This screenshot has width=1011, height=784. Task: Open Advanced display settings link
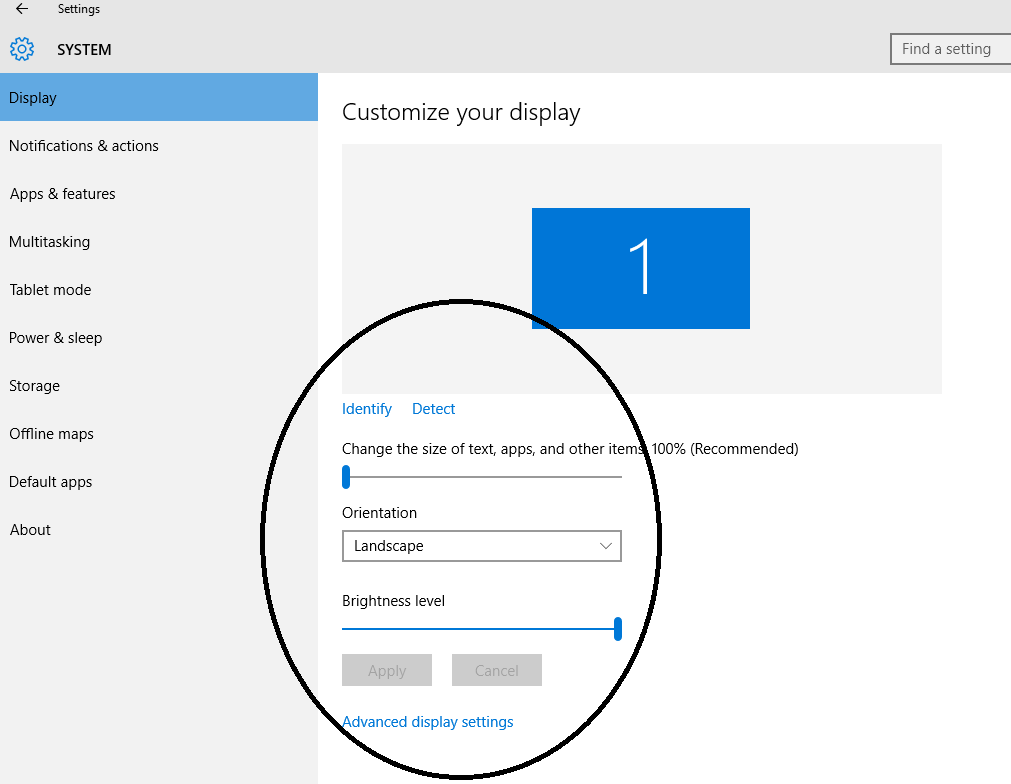428,722
